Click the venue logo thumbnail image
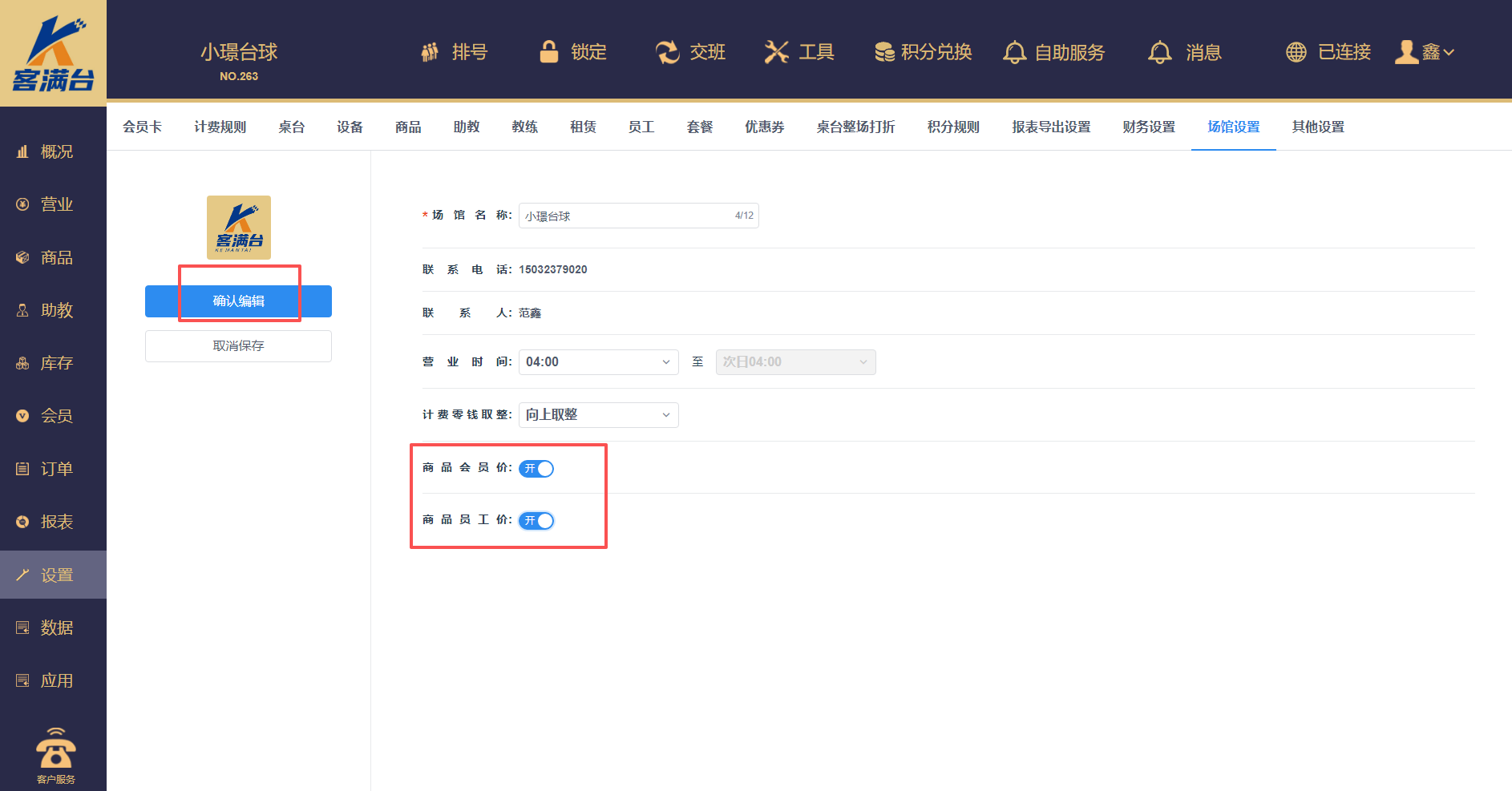Viewport: 1512px width, 791px height. [x=238, y=228]
